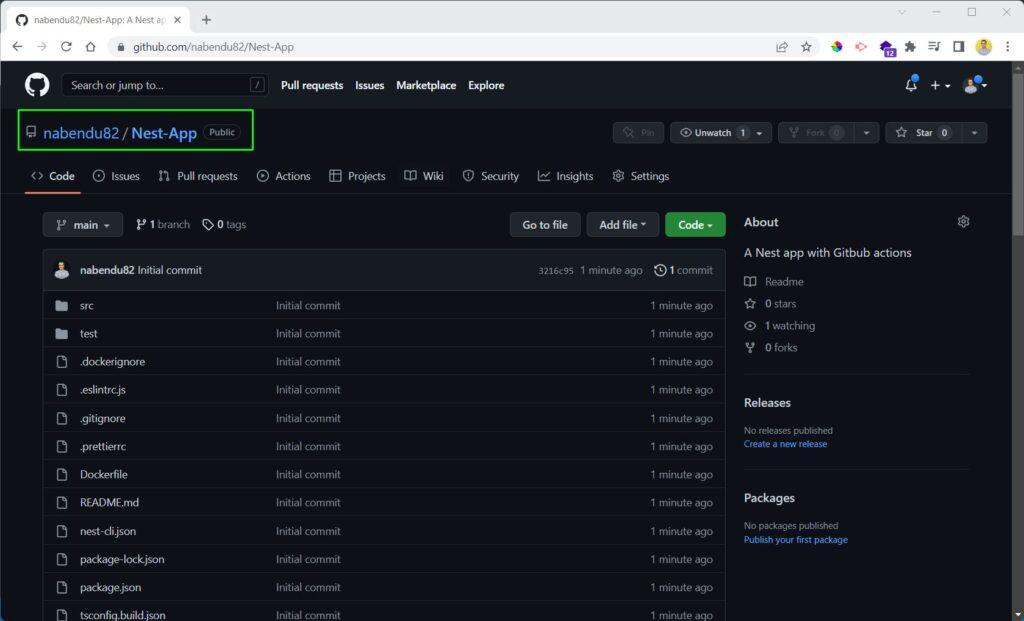This screenshot has width=1024, height=621.
Task: Click the Readme book icon link
Action: coord(774,281)
